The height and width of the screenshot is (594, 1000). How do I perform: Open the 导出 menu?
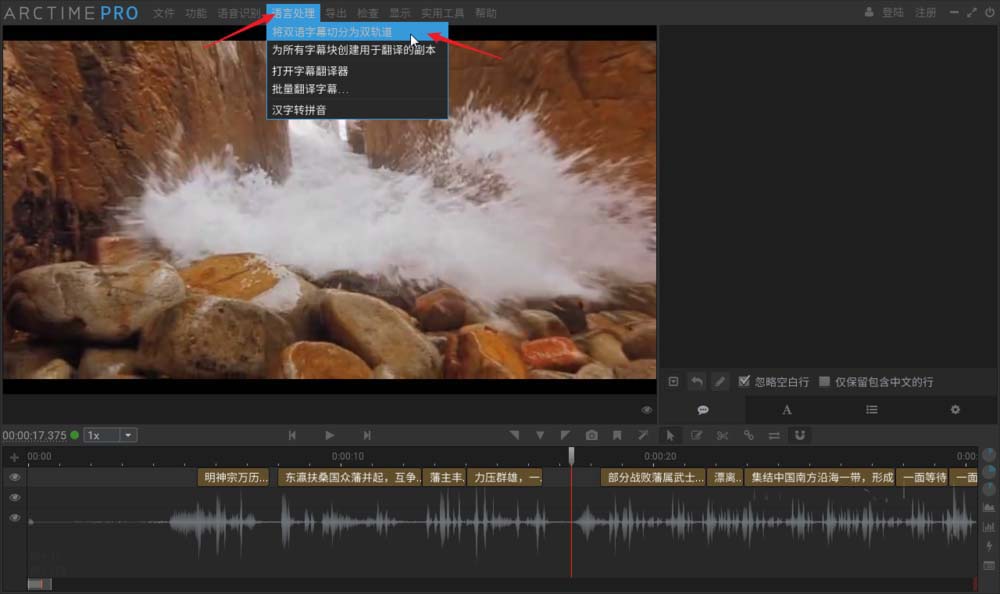point(336,13)
